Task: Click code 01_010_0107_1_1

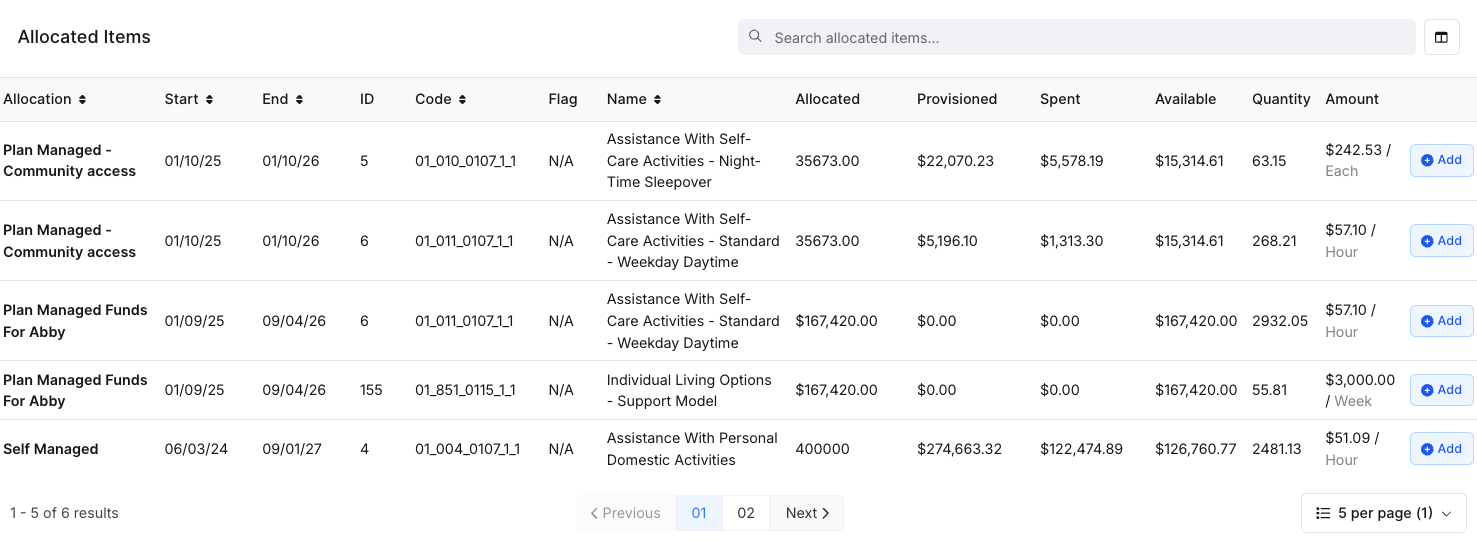Action: click(x=465, y=161)
